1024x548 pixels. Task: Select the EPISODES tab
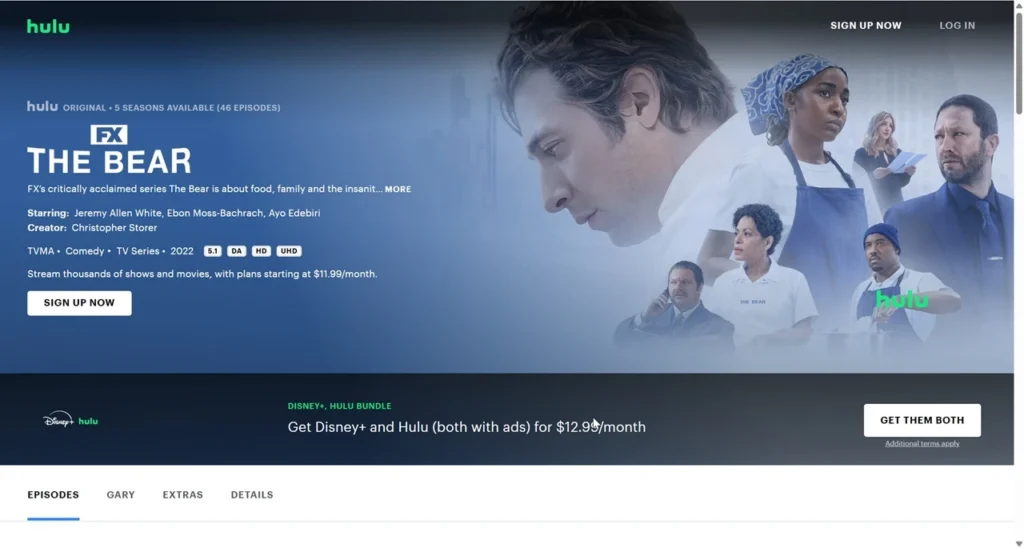click(x=53, y=494)
